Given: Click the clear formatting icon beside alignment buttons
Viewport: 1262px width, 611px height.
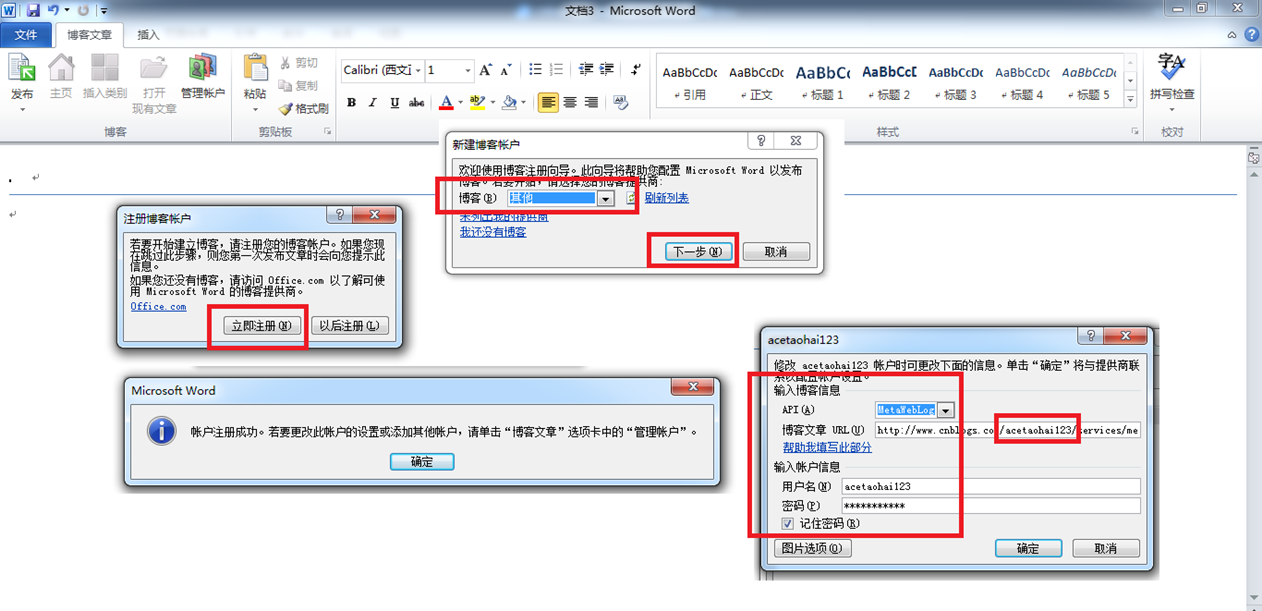Looking at the screenshot, I should pyautogui.click(x=621, y=102).
